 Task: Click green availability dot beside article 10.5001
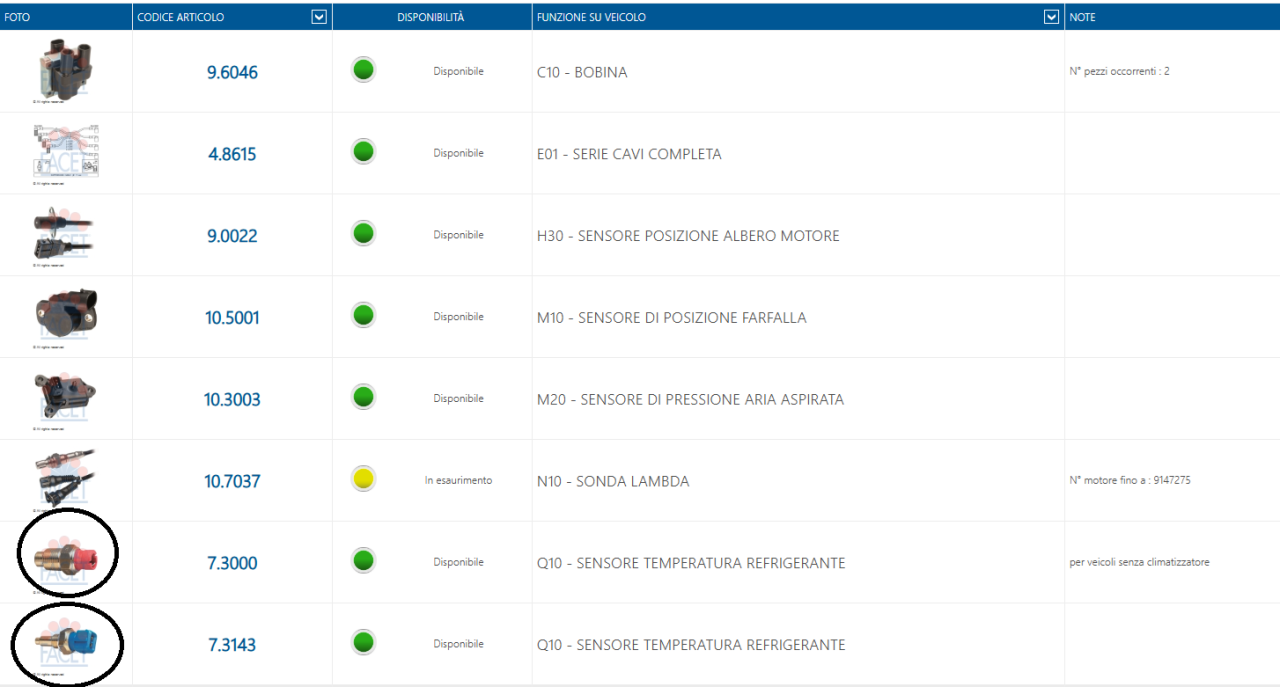pos(364,316)
